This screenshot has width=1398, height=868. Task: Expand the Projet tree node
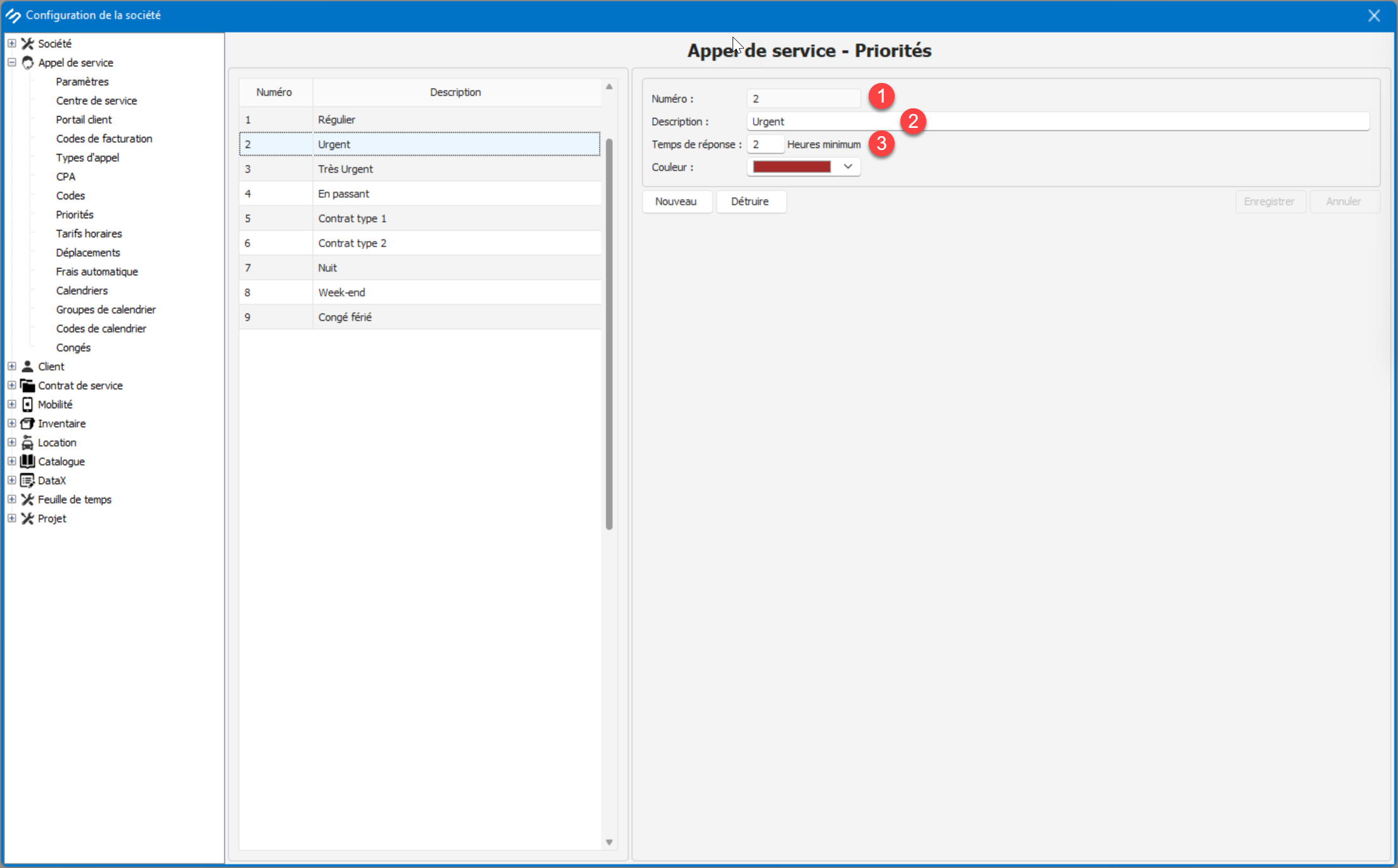click(x=11, y=519)
